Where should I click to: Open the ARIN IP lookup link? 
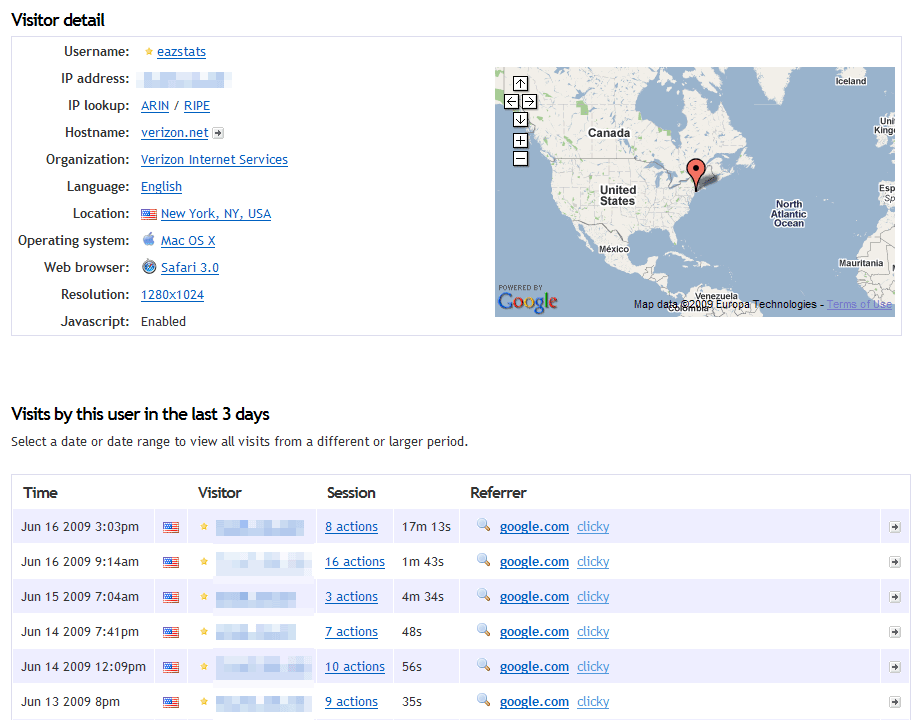tap(155, 106)
